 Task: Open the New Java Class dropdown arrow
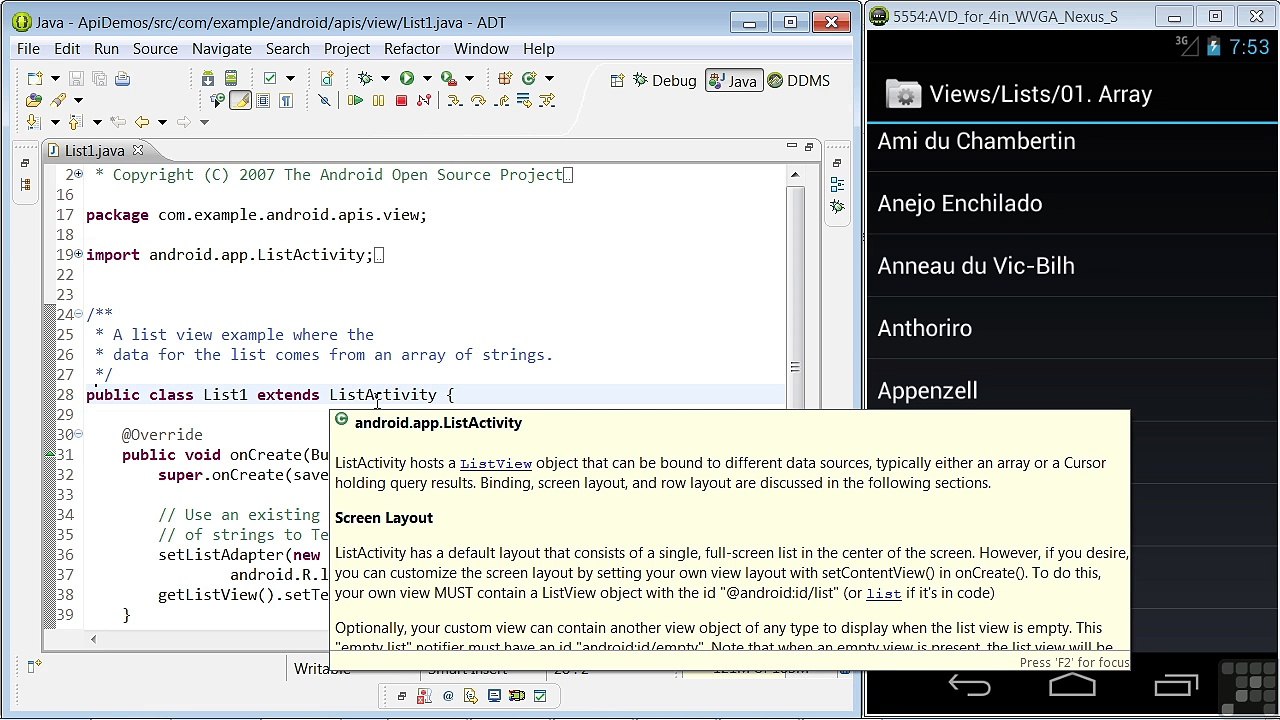click(549, 79)
